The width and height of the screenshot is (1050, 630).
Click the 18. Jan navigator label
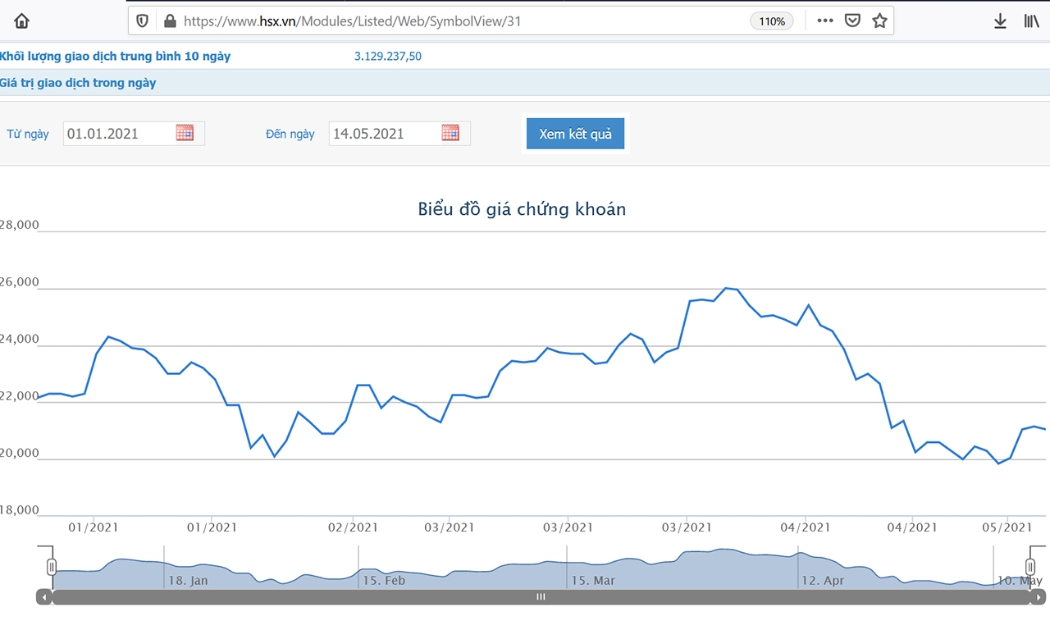click(x=188, y=580)
